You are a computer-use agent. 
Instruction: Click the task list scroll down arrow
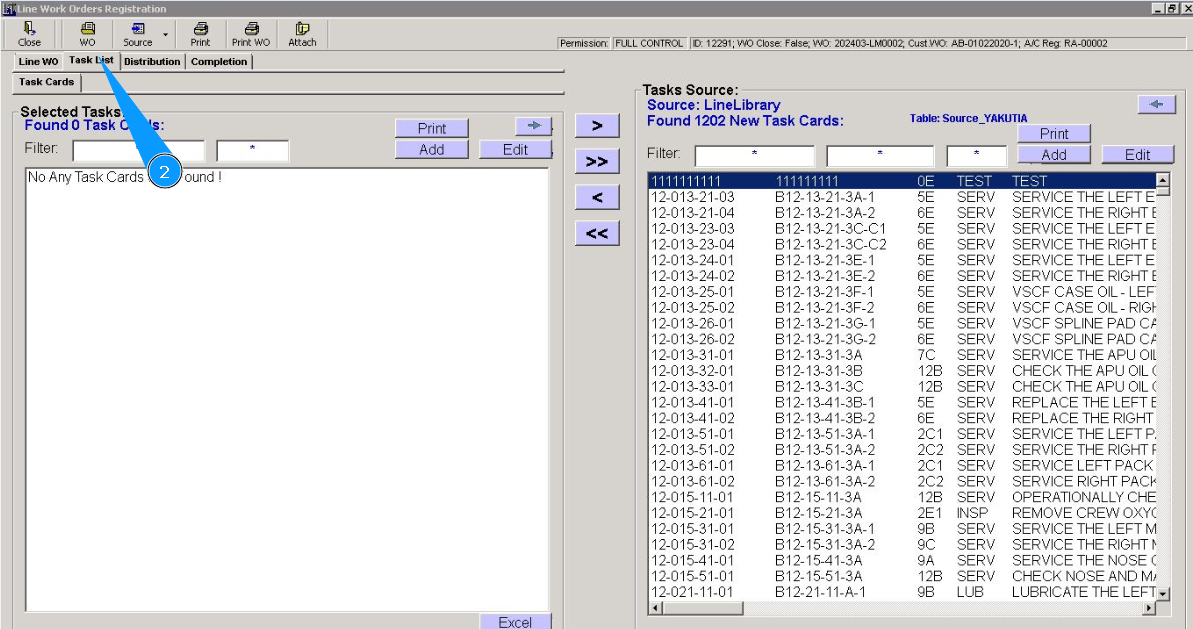(x=1163, y=593)
